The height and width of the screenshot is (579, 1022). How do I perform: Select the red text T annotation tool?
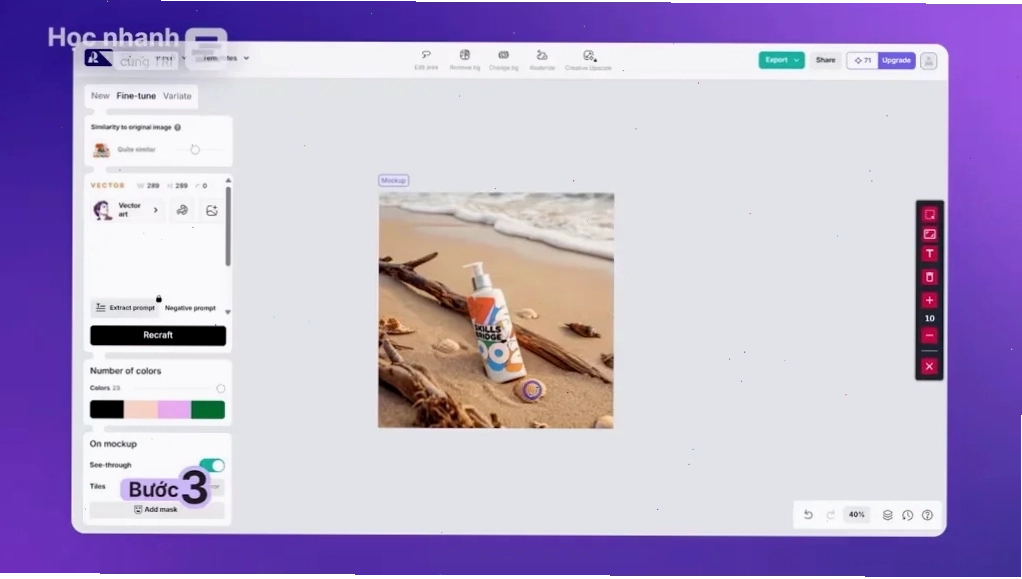pos(929,254)
